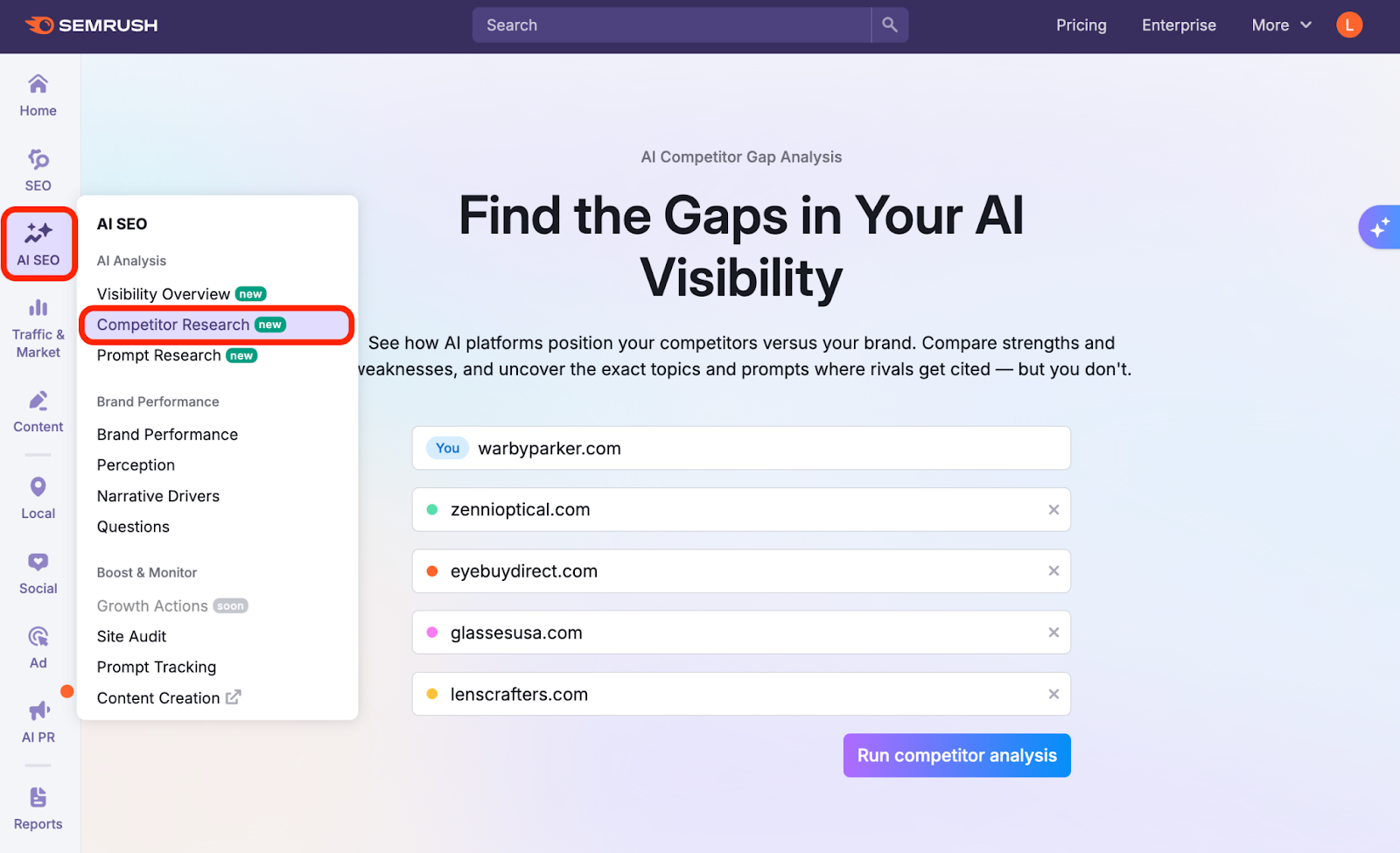Open the Pricing link

[1081, 25]
